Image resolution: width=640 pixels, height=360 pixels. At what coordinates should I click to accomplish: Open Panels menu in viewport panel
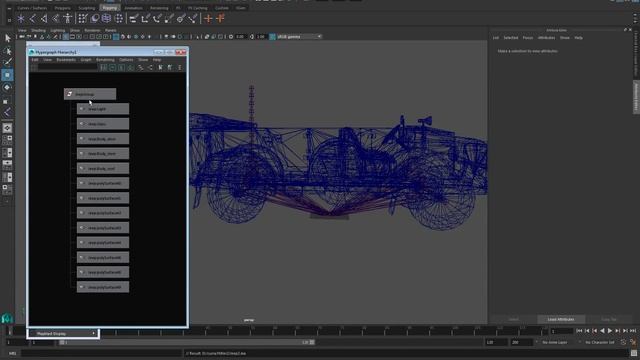tap(111, 30)
